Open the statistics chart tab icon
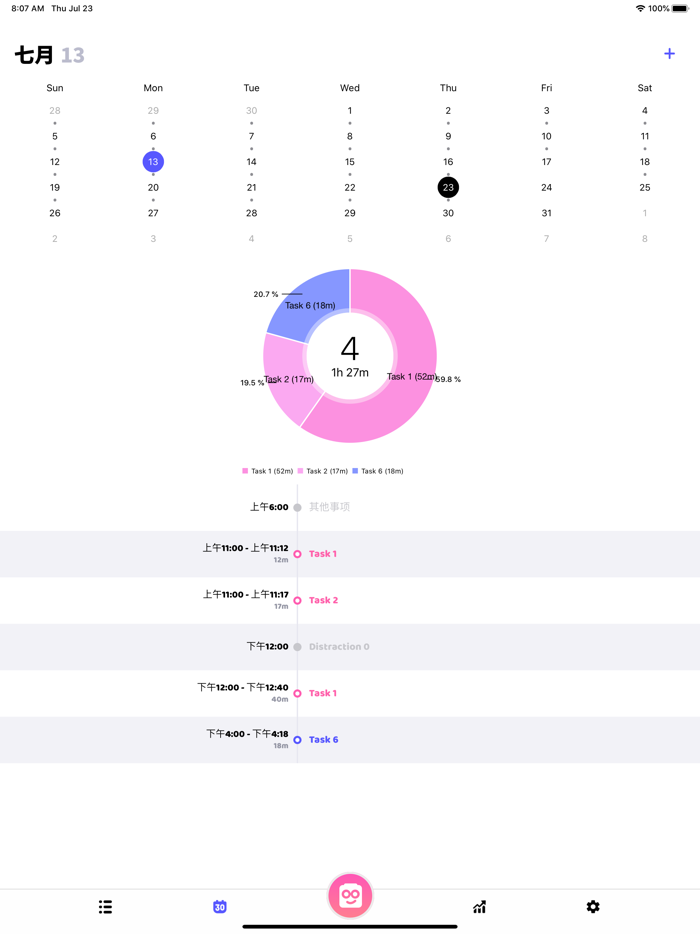This screenshot has width=700, height=934. coord(480,906)
